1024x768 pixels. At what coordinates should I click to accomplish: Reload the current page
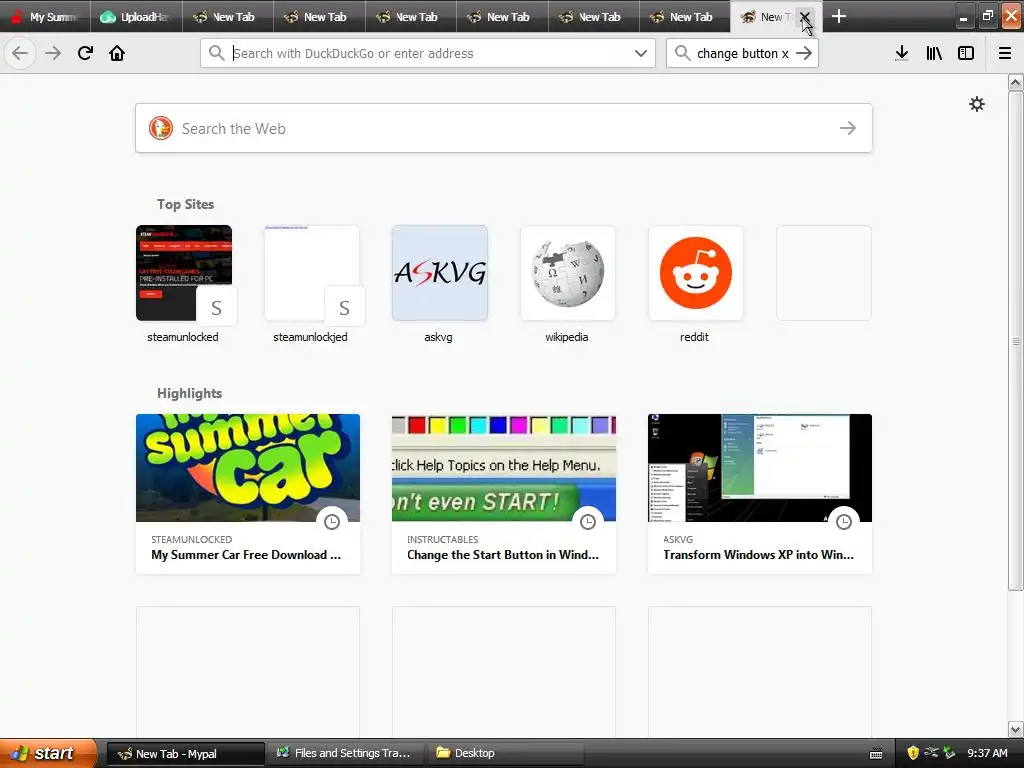coord(85,53)
